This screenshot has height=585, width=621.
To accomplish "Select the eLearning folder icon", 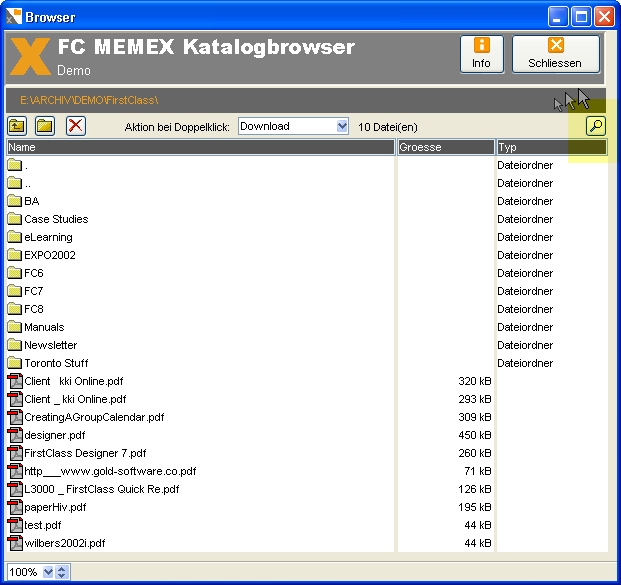I will [x=15, y=237].
